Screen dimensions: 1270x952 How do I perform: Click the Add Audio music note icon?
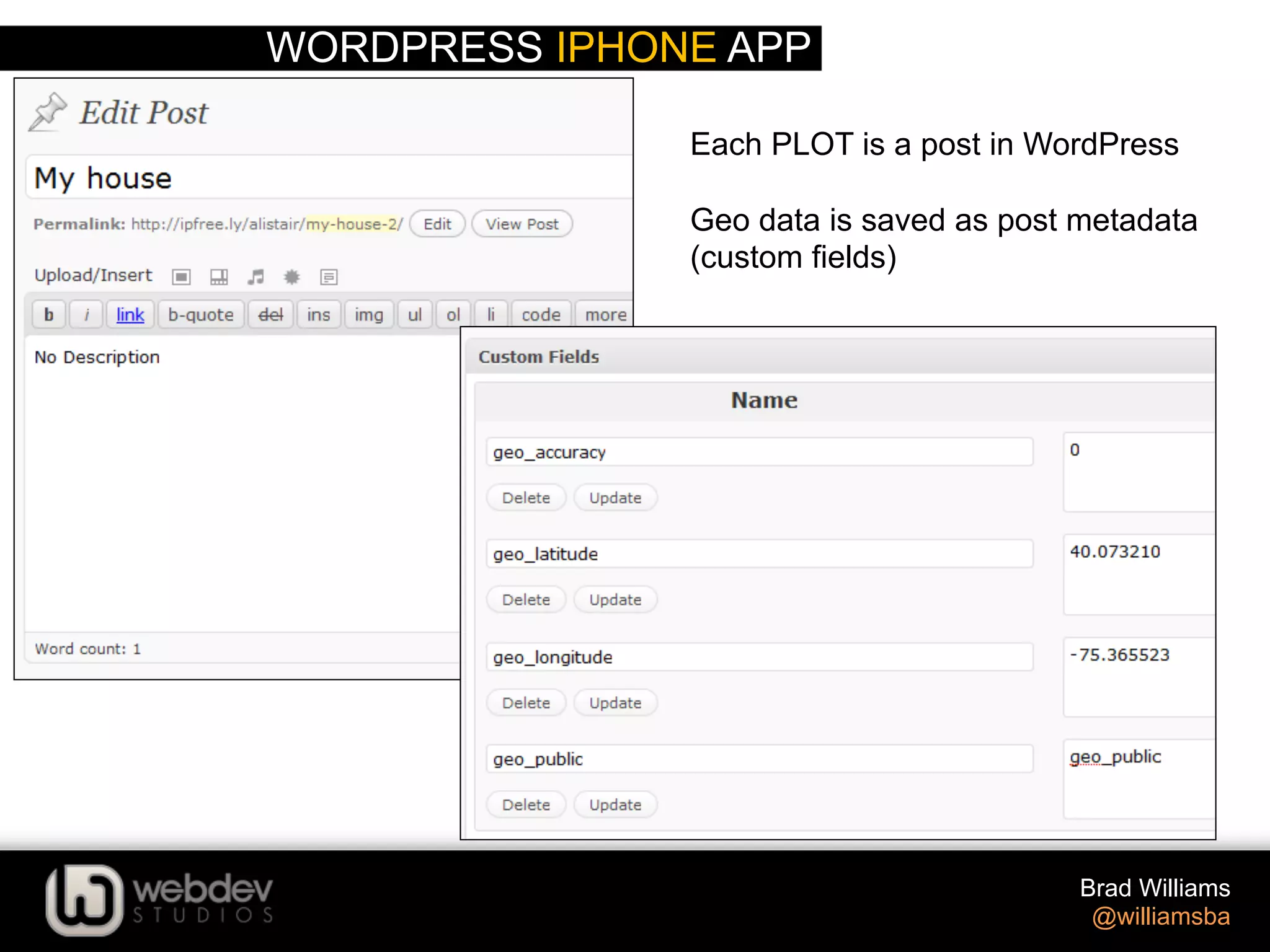coord(255,277)
